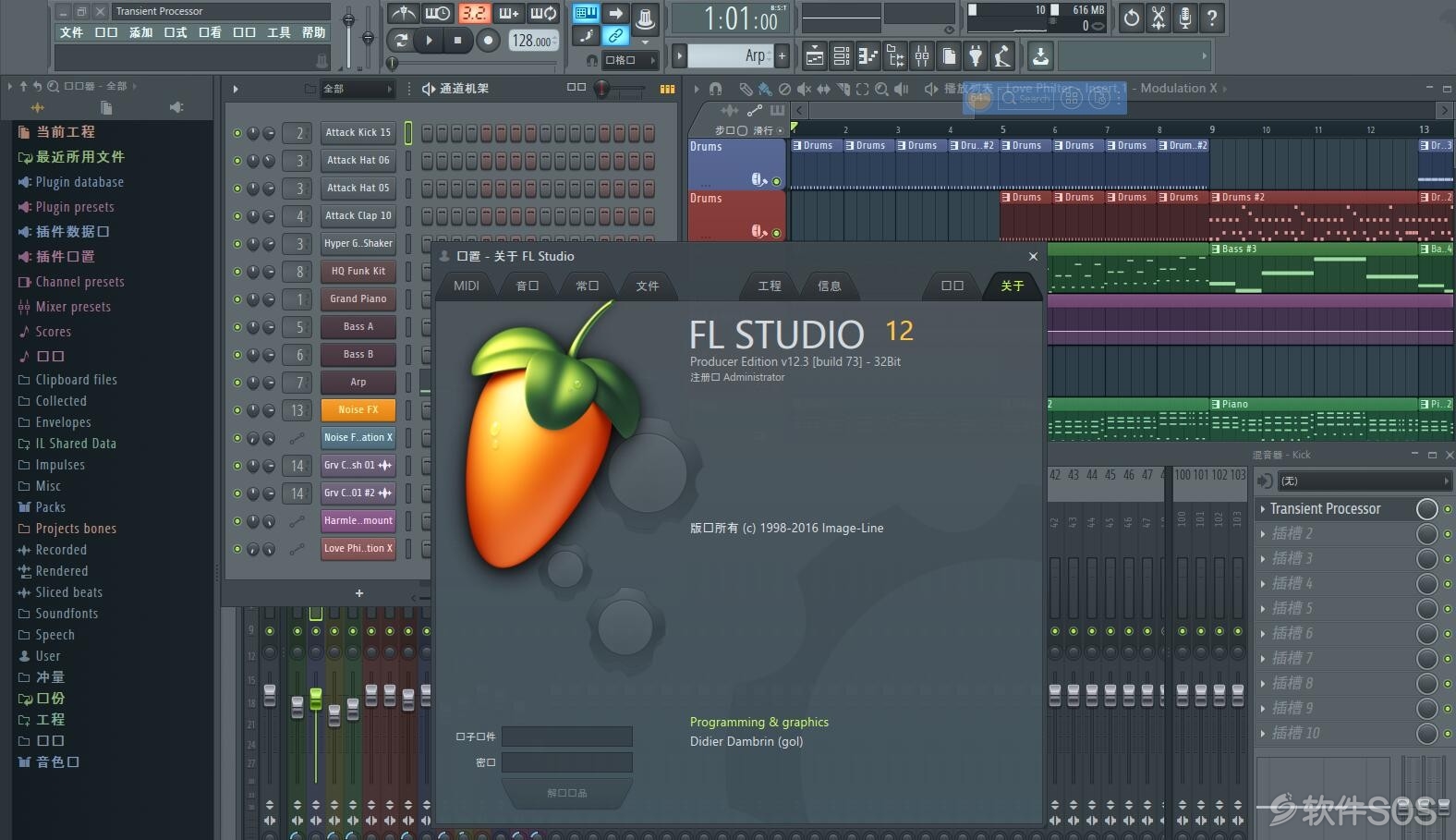The width and height of the screenshot is (1456, 840).
Task: Toggle the loop recording icon
Action: (543, 13)
